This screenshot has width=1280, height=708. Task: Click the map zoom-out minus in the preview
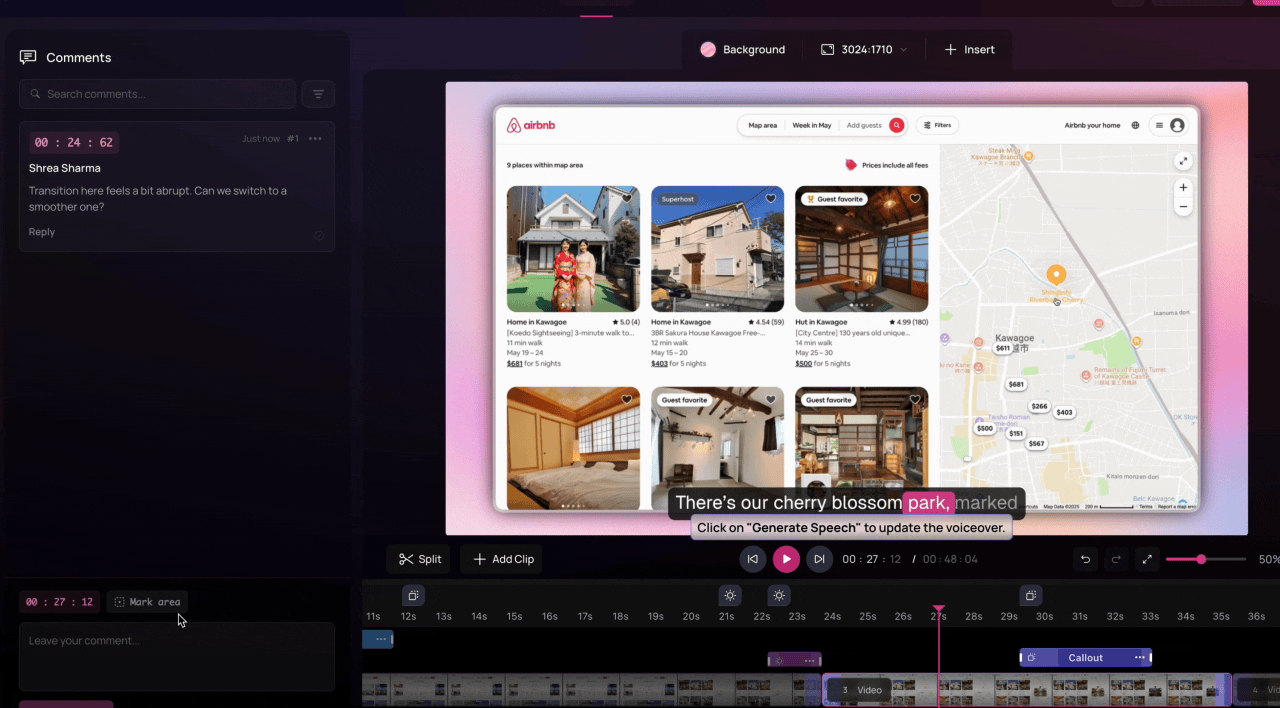(1183, 207)
